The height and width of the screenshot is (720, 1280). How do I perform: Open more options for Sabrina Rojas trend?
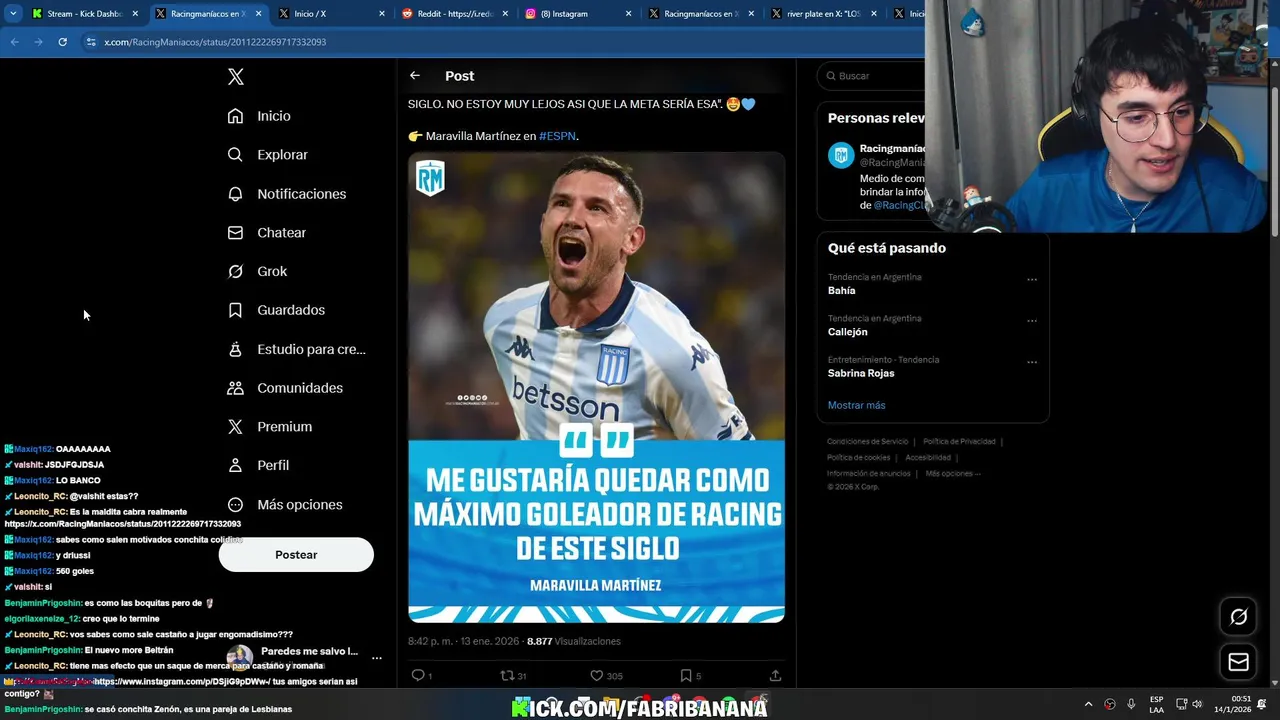point(1032,362)
